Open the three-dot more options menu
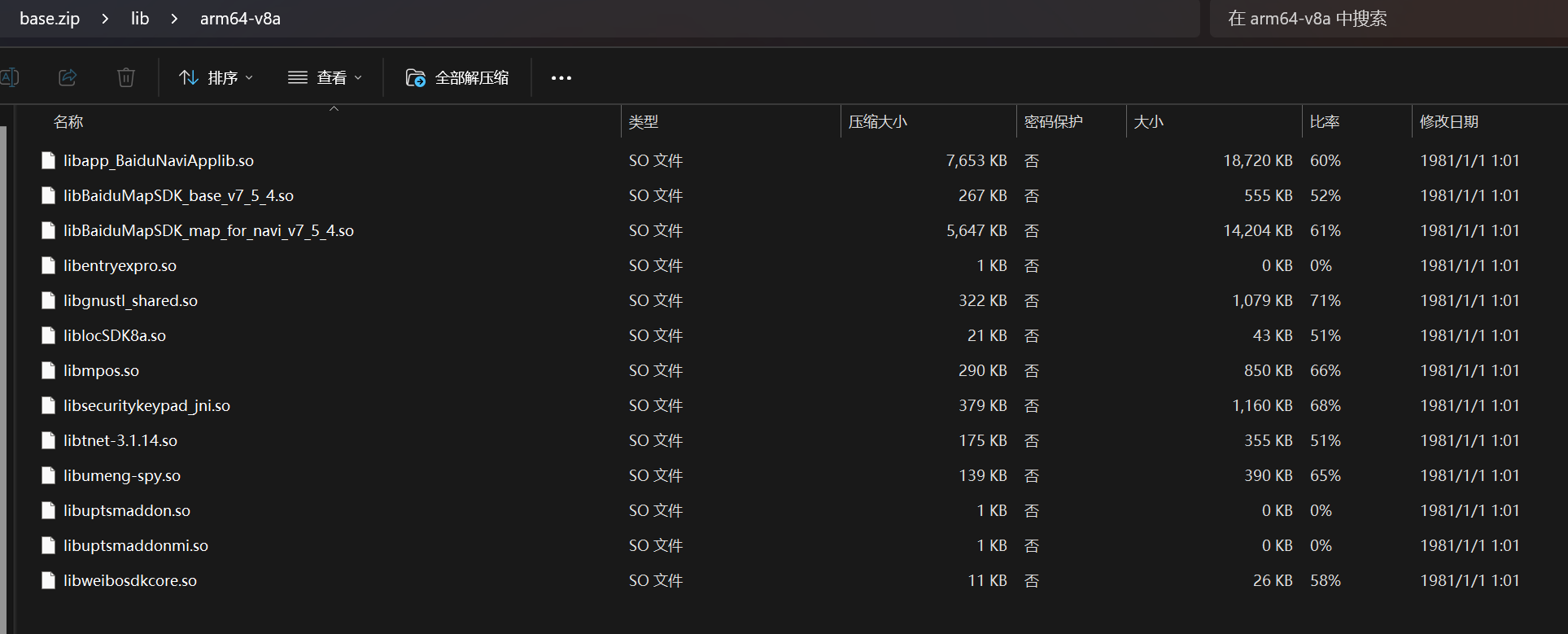Image resolution: width=1568 pixels, height=634 pixels. [561, 78]
